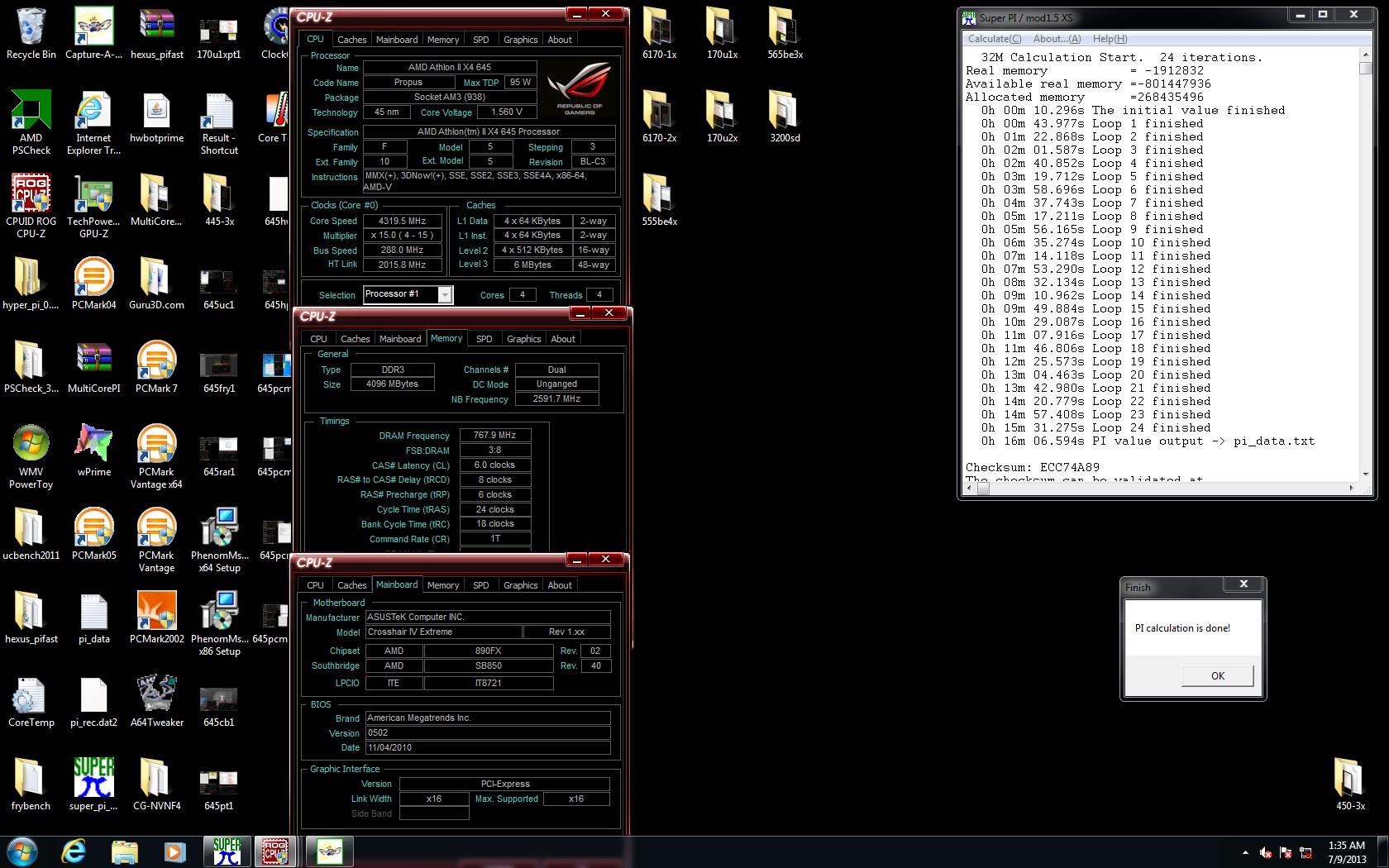This screenshot has width=1389, height=868.
Task: Open About tab in middle CPU-Z window
Action: click(x=563, y=339)
